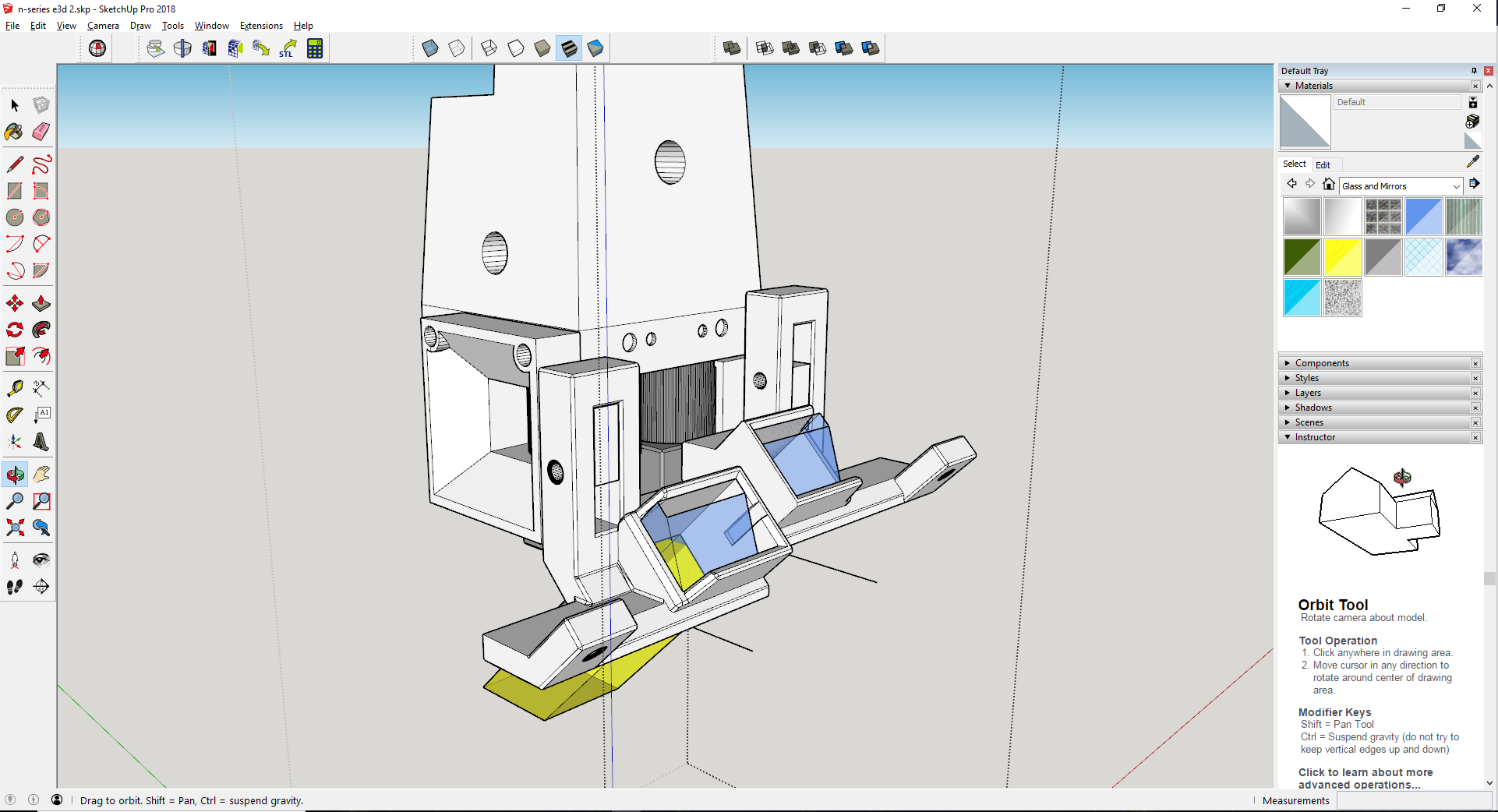Activate the Paint Bucket tool
The width and height of the screenshot is (1498, 812).
pos(15,132)
